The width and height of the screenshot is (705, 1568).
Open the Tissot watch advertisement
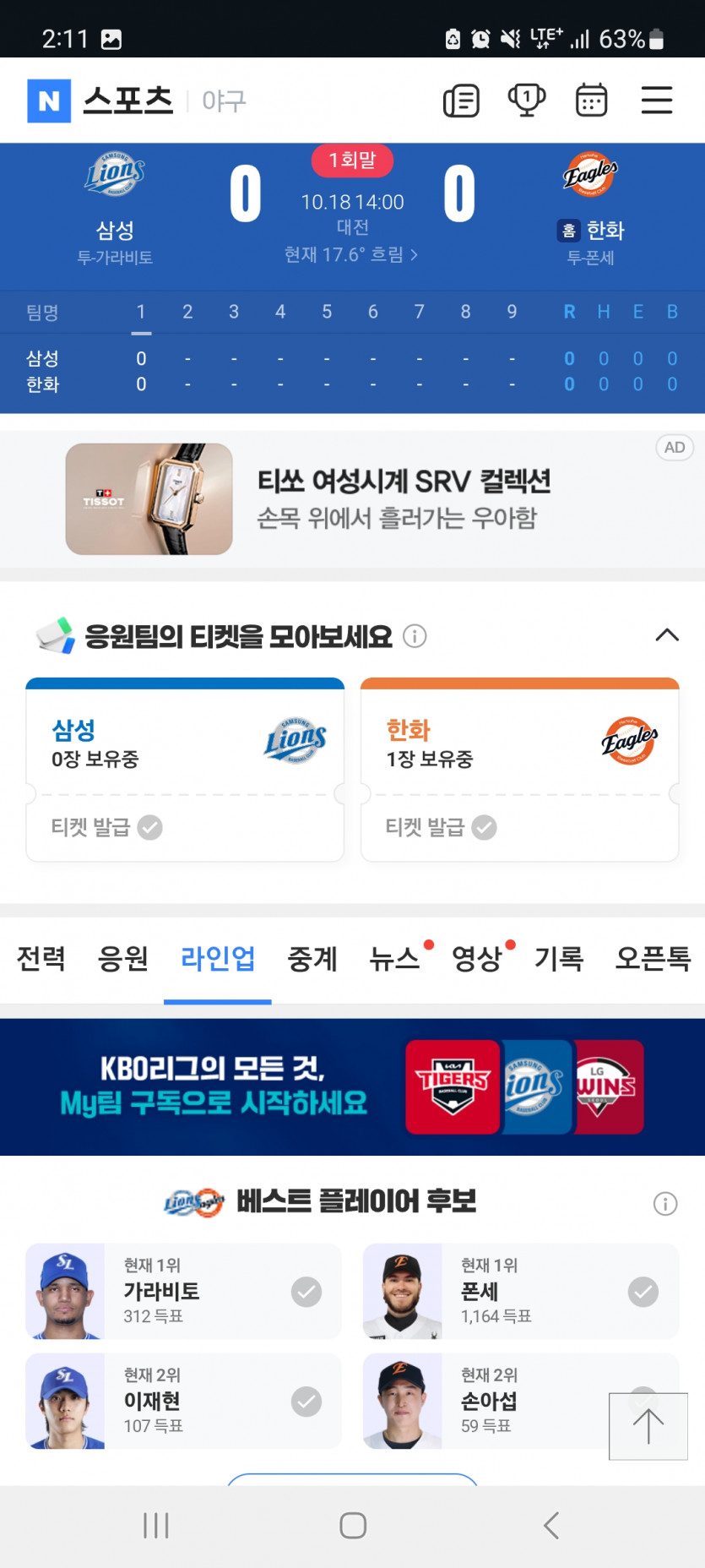click(x=352, y=499)
